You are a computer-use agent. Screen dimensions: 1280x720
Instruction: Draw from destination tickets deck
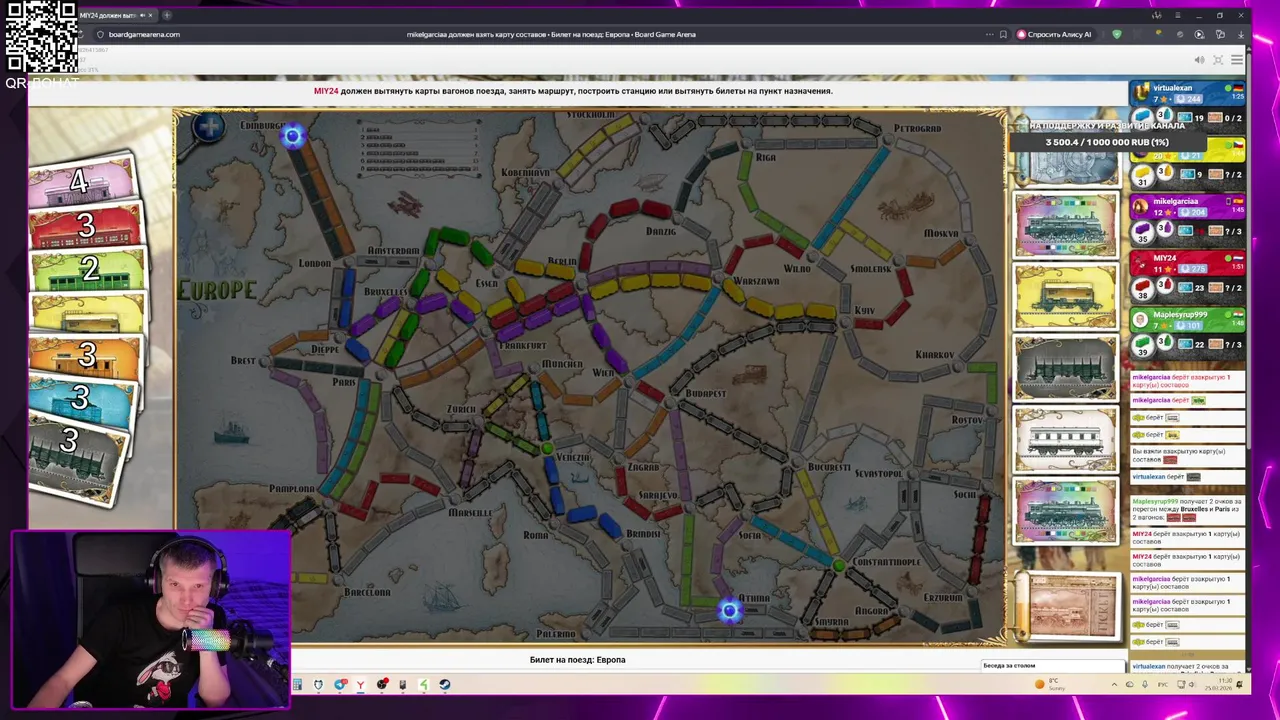(1070, 606)
